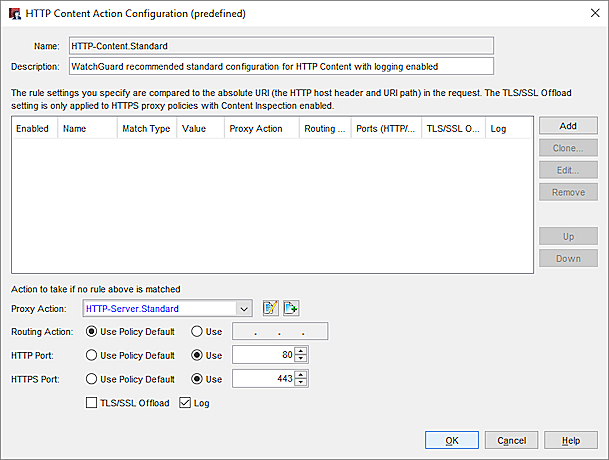
Task: Uncheck the Log checkbox
Action: (x=183, y=402)
